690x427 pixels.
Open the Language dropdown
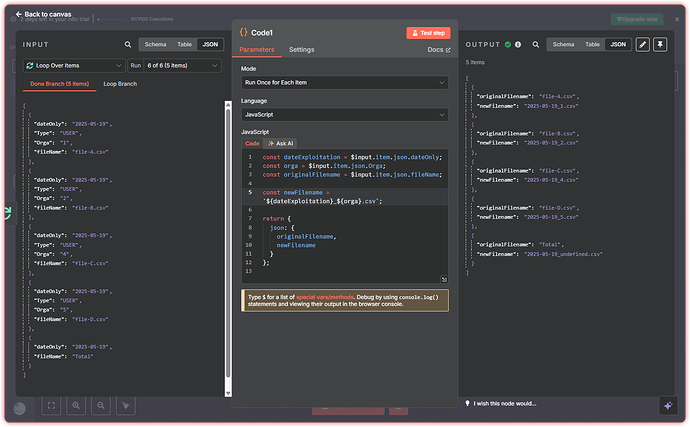point(345,115)
